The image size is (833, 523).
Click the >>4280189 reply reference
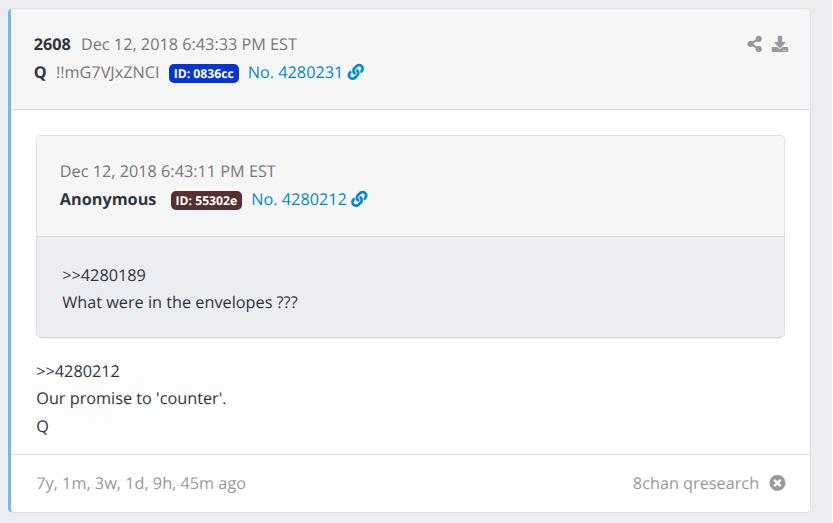[x=104, y=275]
